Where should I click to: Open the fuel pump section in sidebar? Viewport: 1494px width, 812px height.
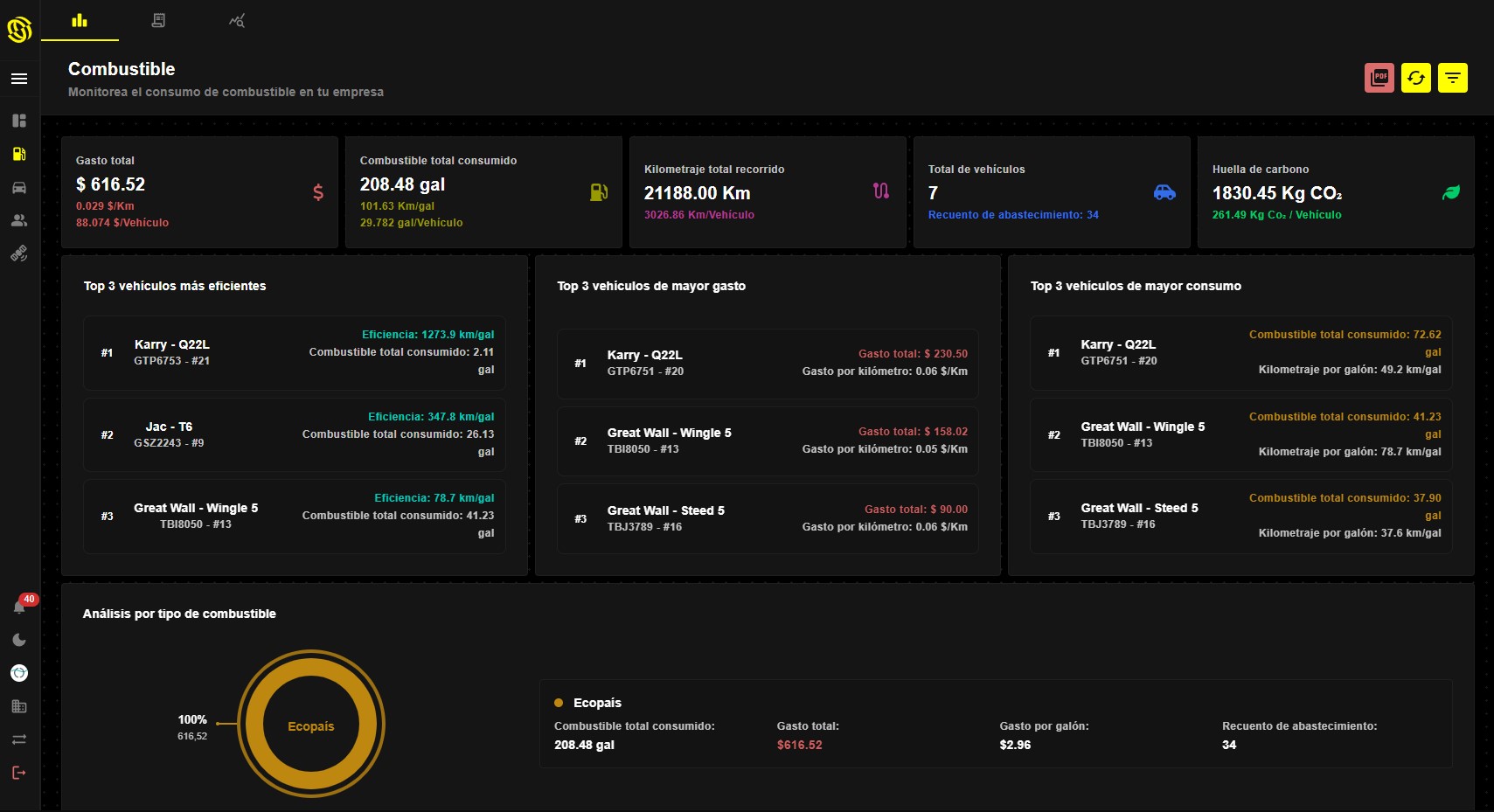pos(18,155)
